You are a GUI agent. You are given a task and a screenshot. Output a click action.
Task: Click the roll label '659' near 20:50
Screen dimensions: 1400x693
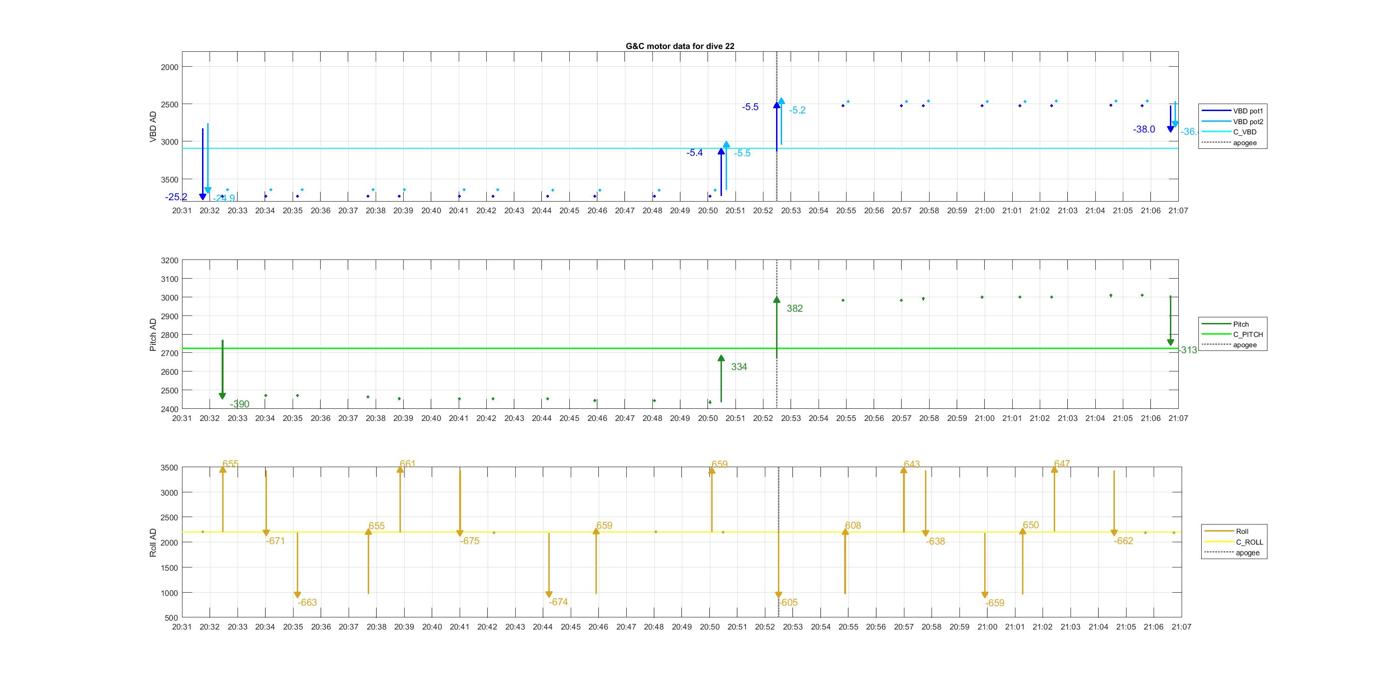click(720, 464)
